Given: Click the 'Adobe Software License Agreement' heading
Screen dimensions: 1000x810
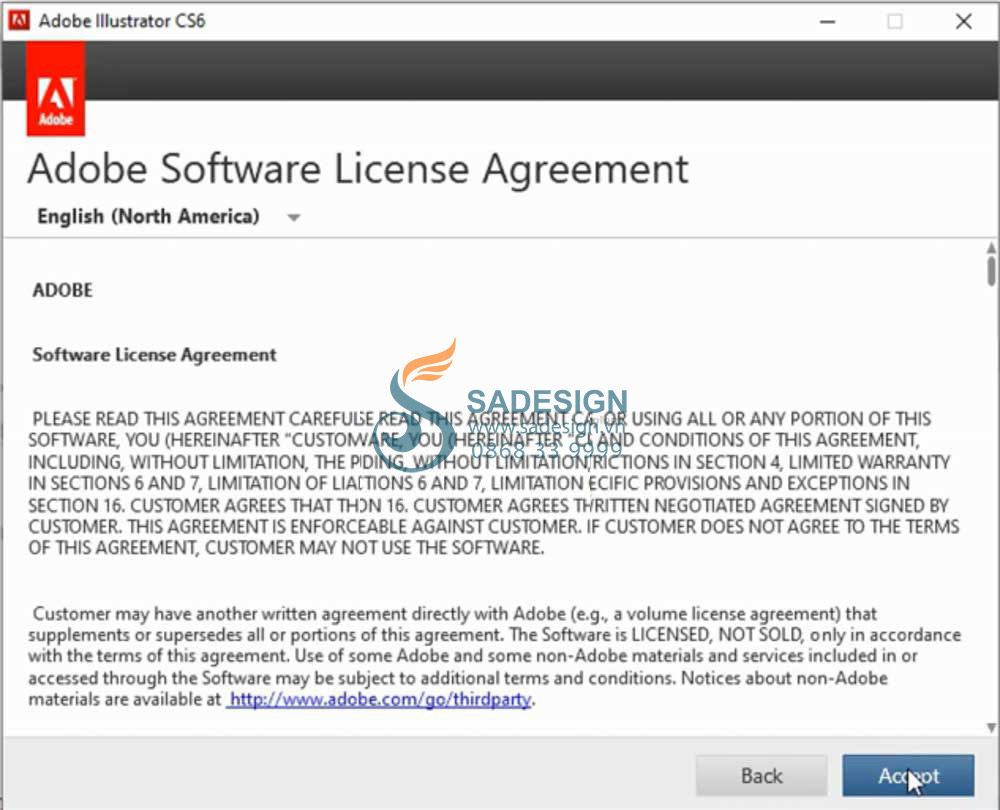Looking at the screenshot, I should point(358,170).
